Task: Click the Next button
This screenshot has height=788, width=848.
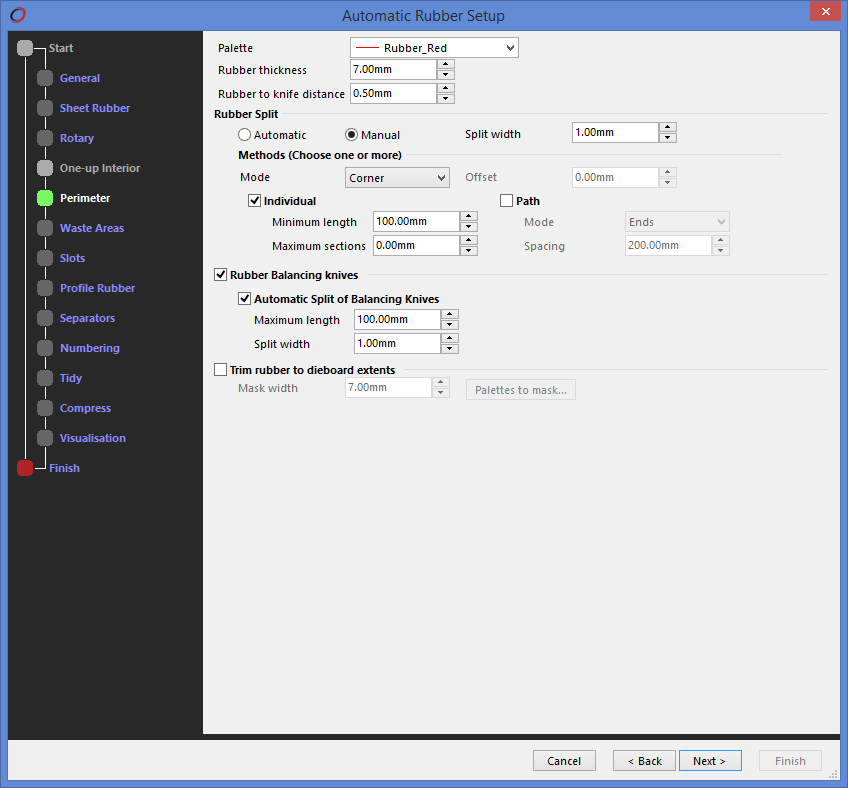Action: [710, 761]
